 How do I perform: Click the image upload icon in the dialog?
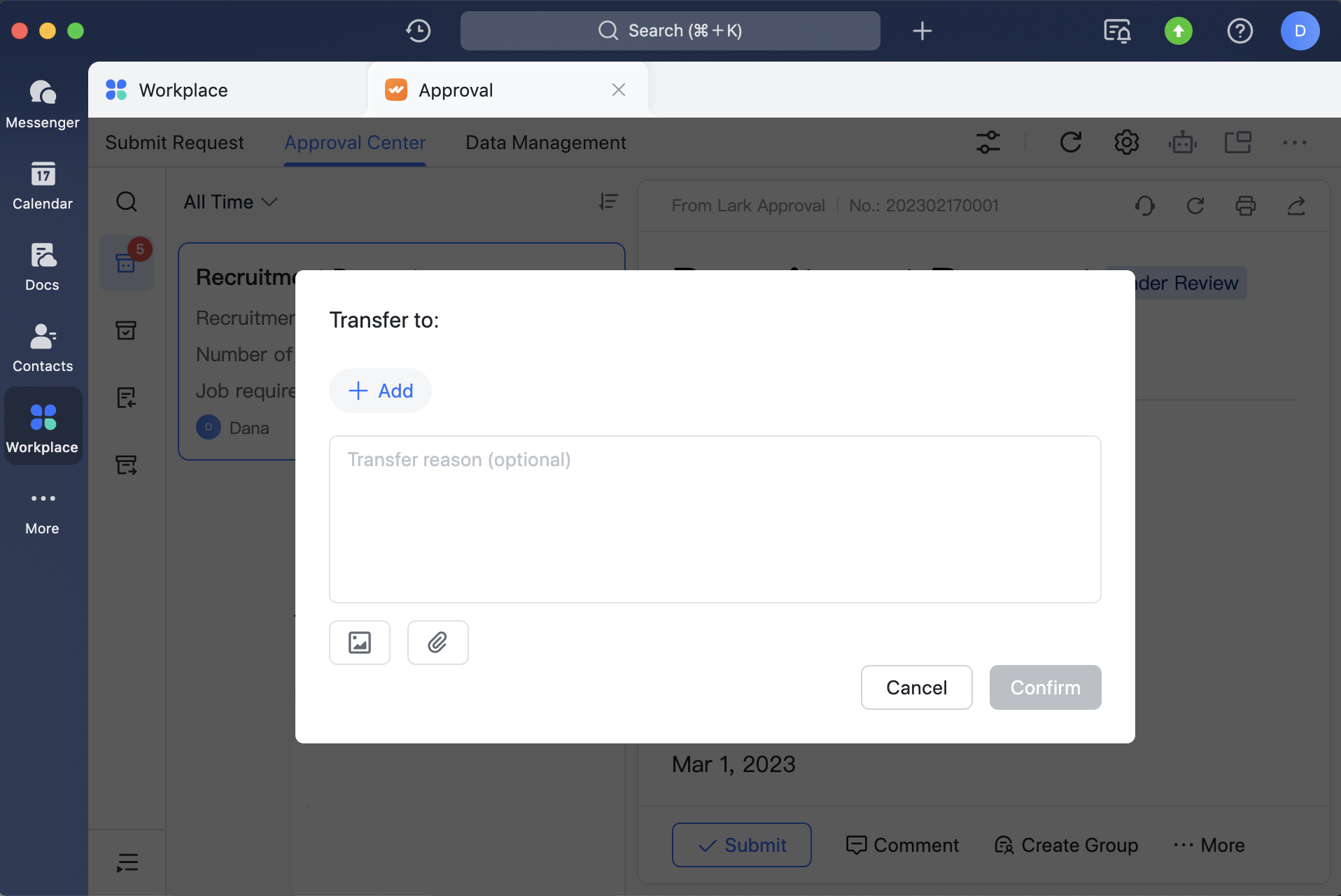click(x=359, y=642)
